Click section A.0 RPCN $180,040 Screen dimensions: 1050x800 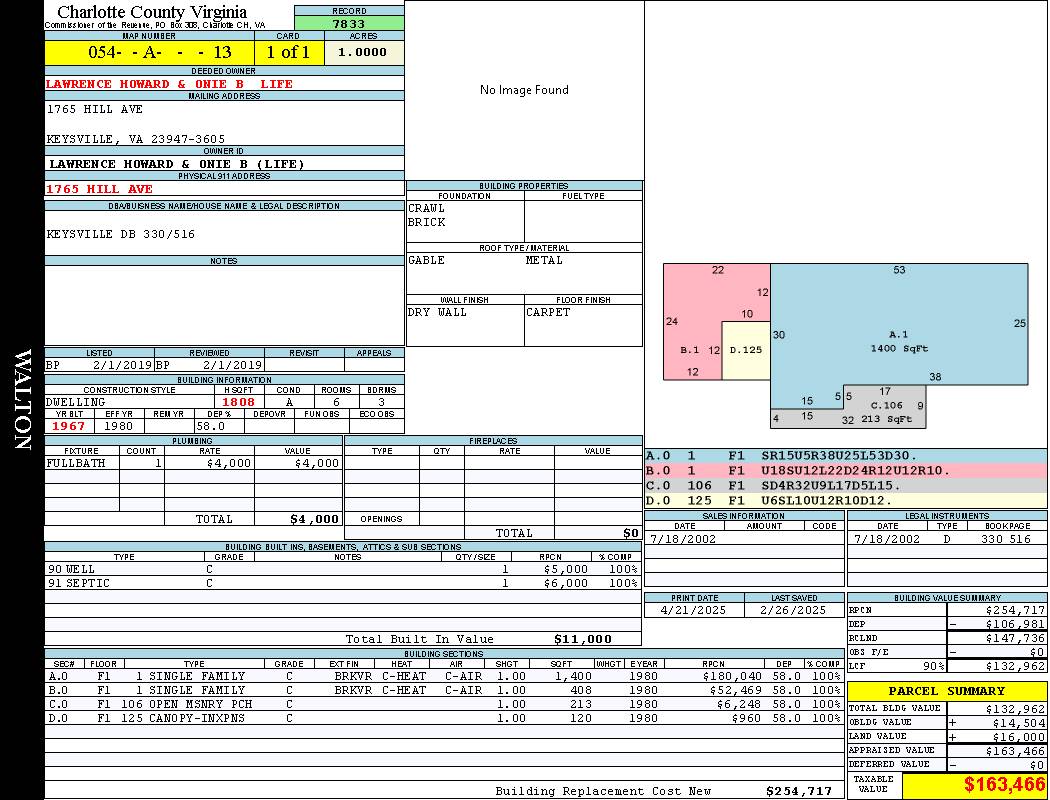tap(732, 677)
